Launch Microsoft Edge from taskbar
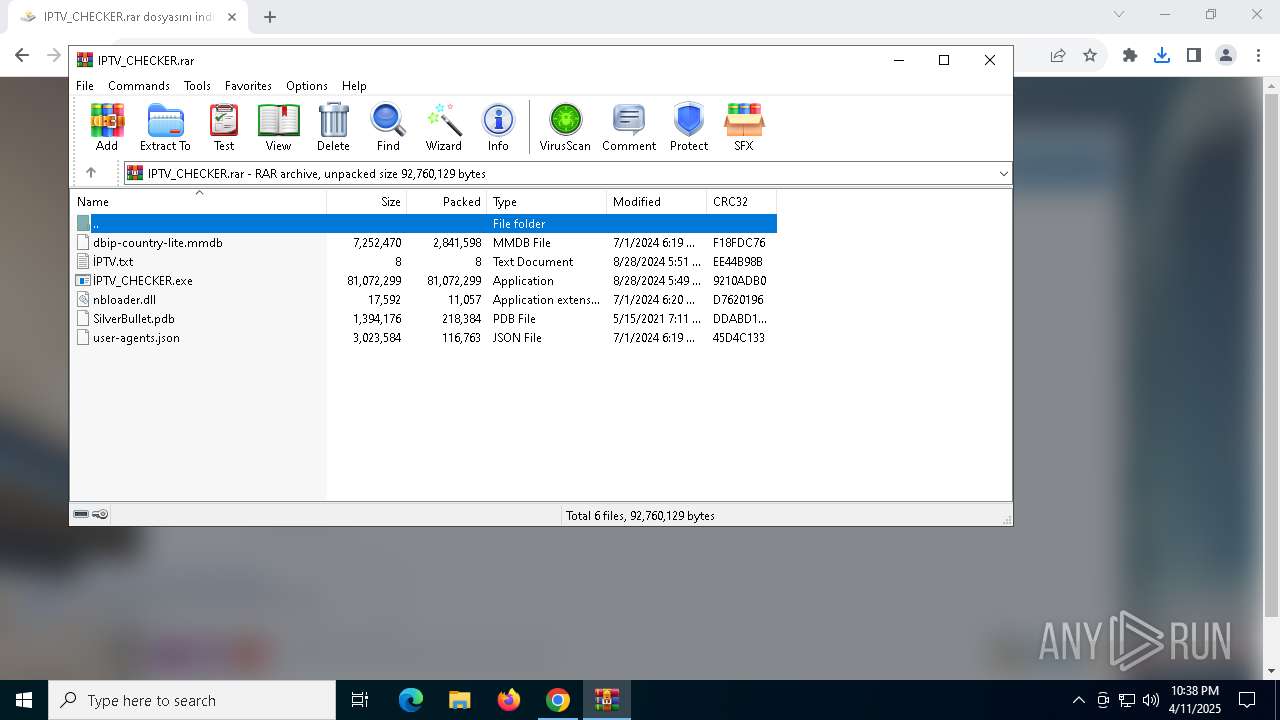 [411, 700]
